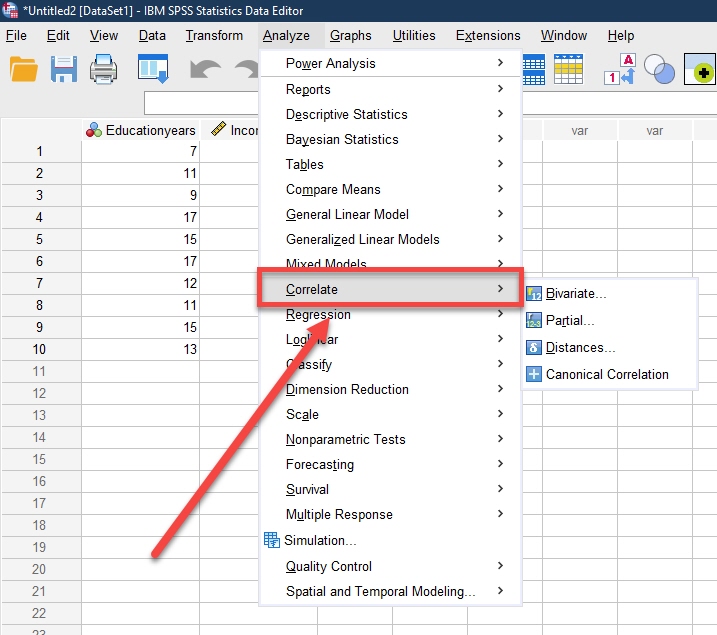This screenshot has height=635, width=717.
Task: Open the File menu
Action: (x=16, y=36)
